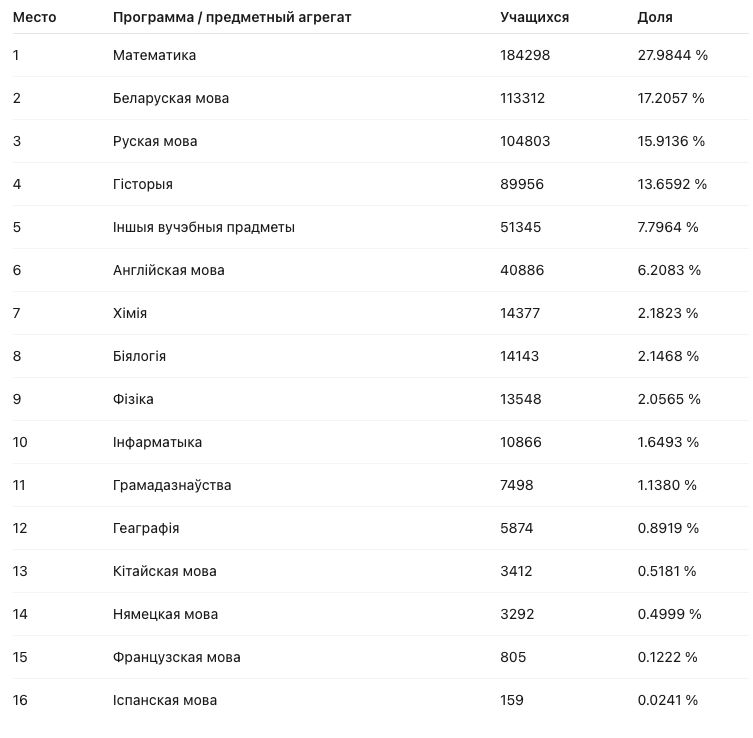Image resolution: width=753 pixels, height=738 pixels.
Task: Click the Место column header
Action: pyautogui.click(x=34, y=17)
